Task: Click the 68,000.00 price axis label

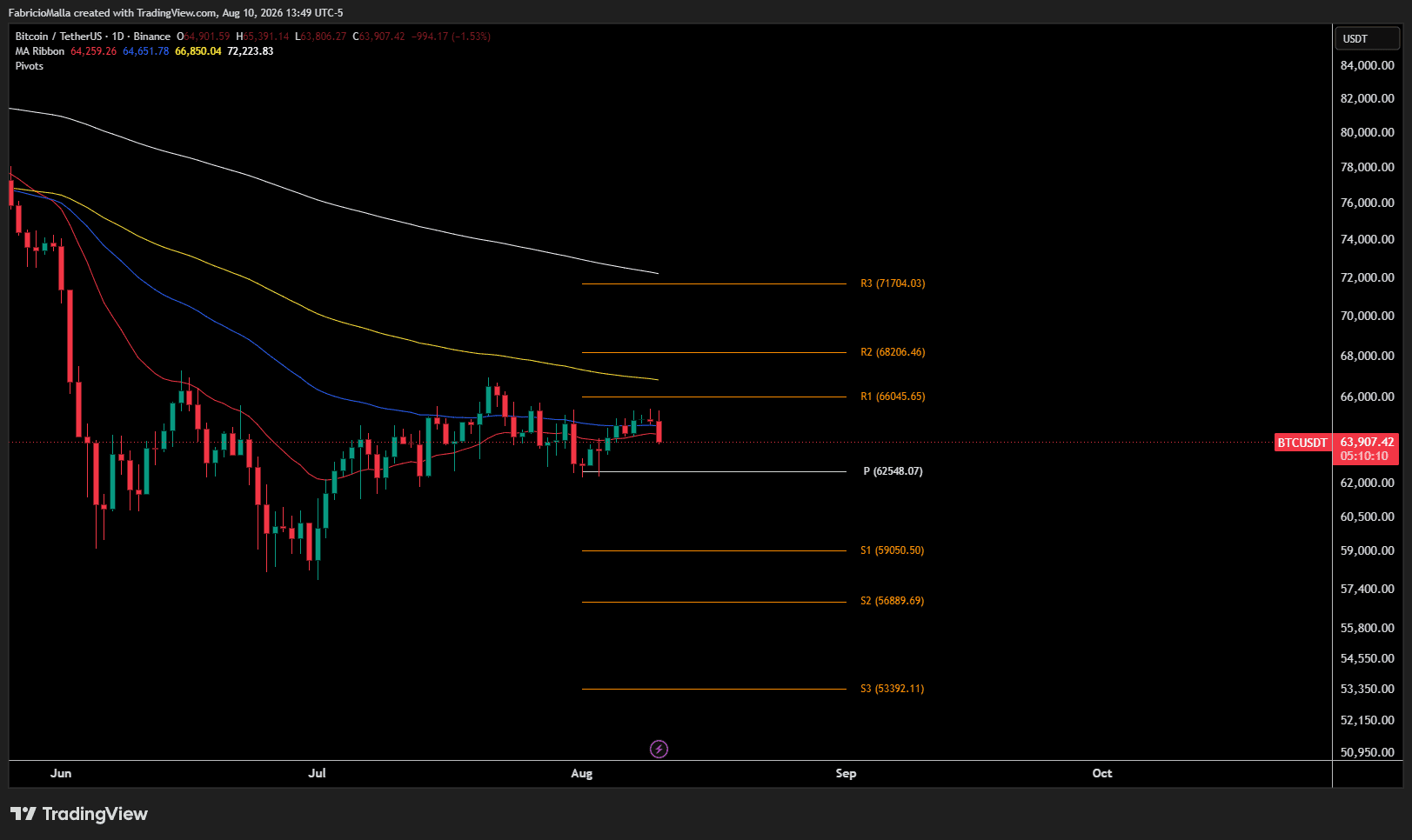Action: [1367, 356]
